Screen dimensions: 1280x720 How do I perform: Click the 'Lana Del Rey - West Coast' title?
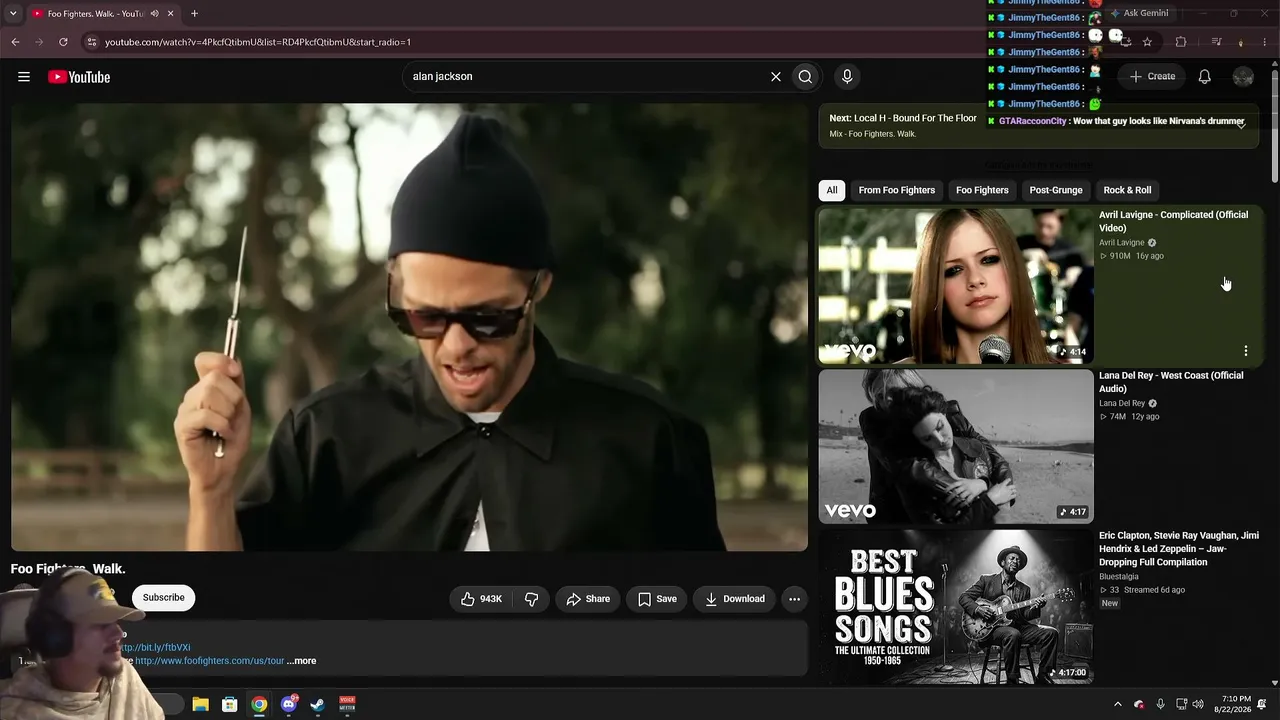(1171, 382)
